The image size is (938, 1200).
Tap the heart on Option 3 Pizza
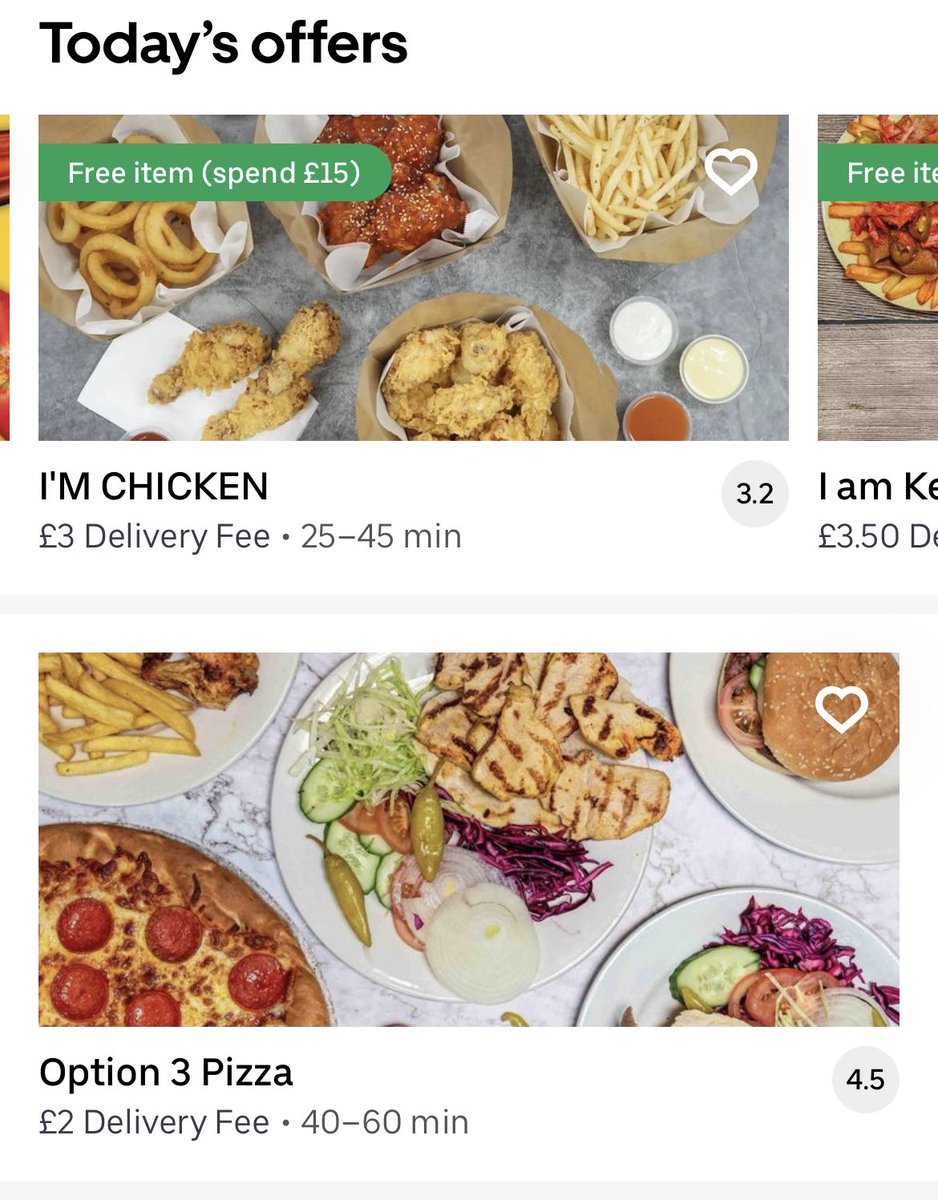coord(841,709)
